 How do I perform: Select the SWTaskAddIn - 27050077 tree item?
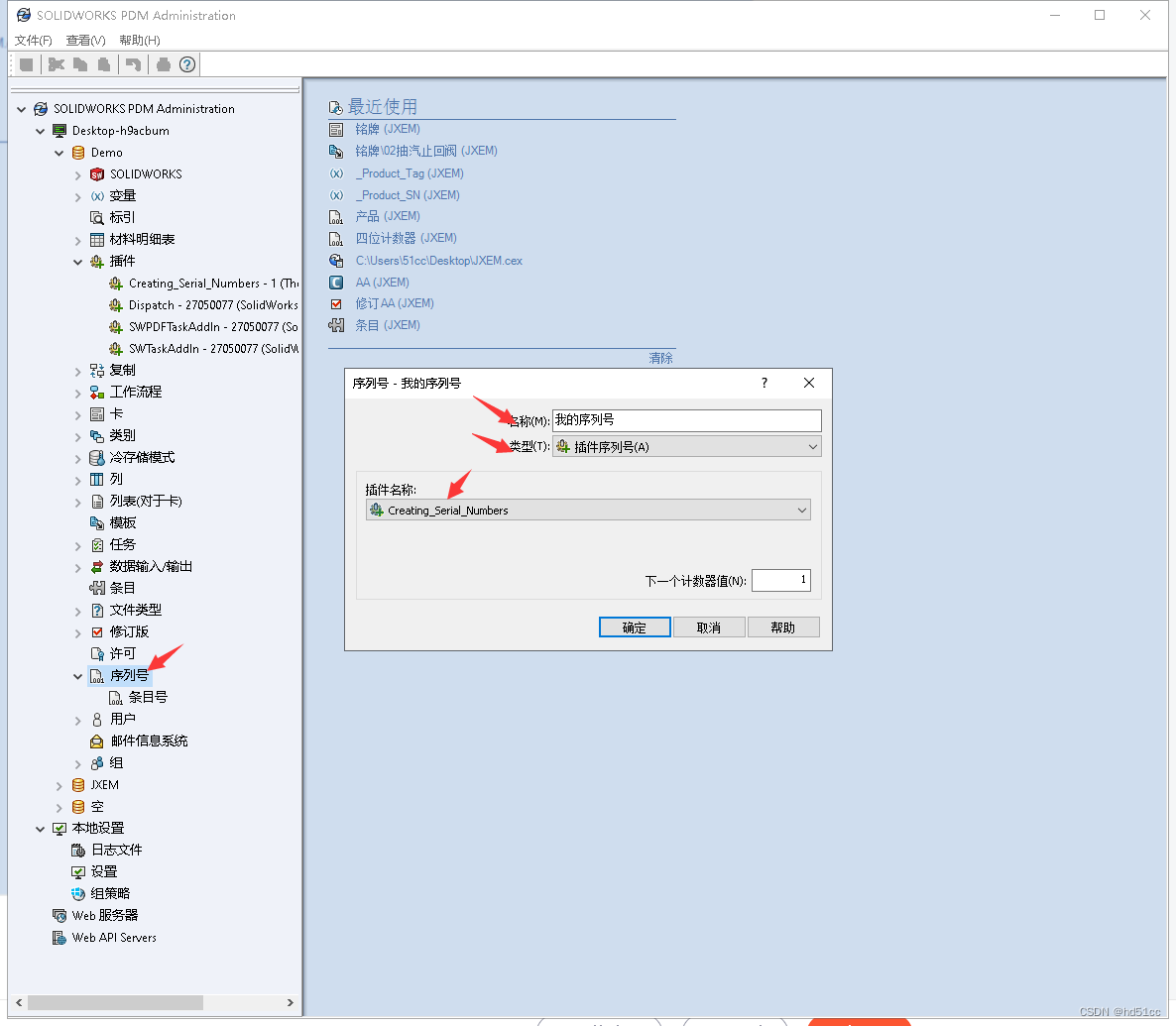pos(213,349)
